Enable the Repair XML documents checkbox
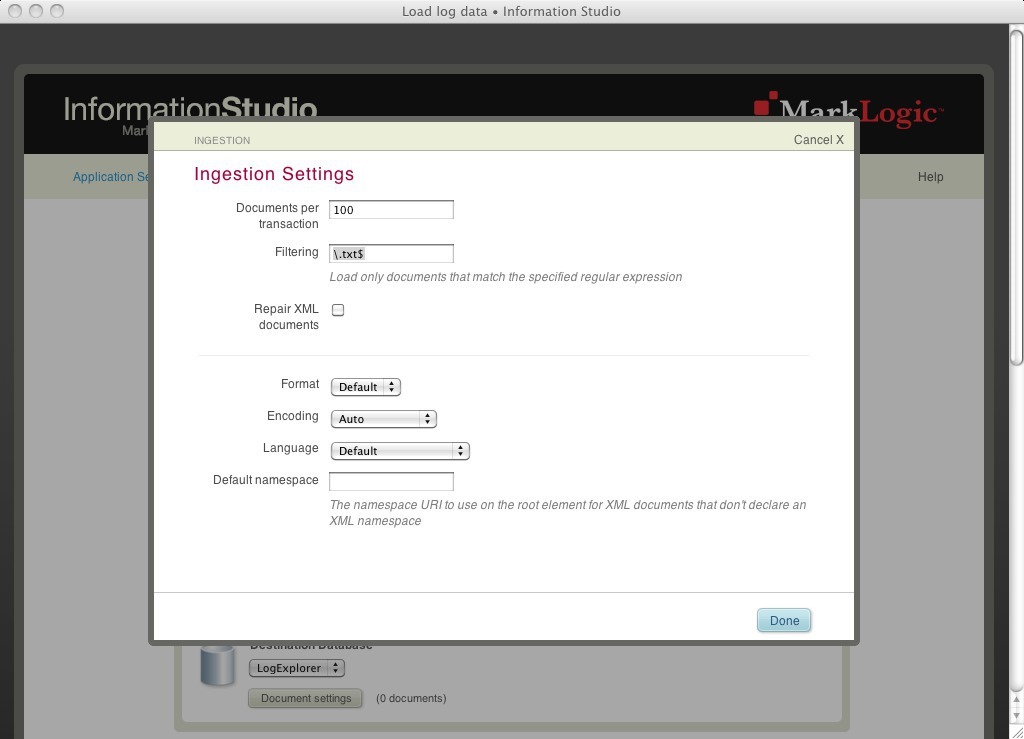This screenshot has height=739, width=1024. coord(338,310)
